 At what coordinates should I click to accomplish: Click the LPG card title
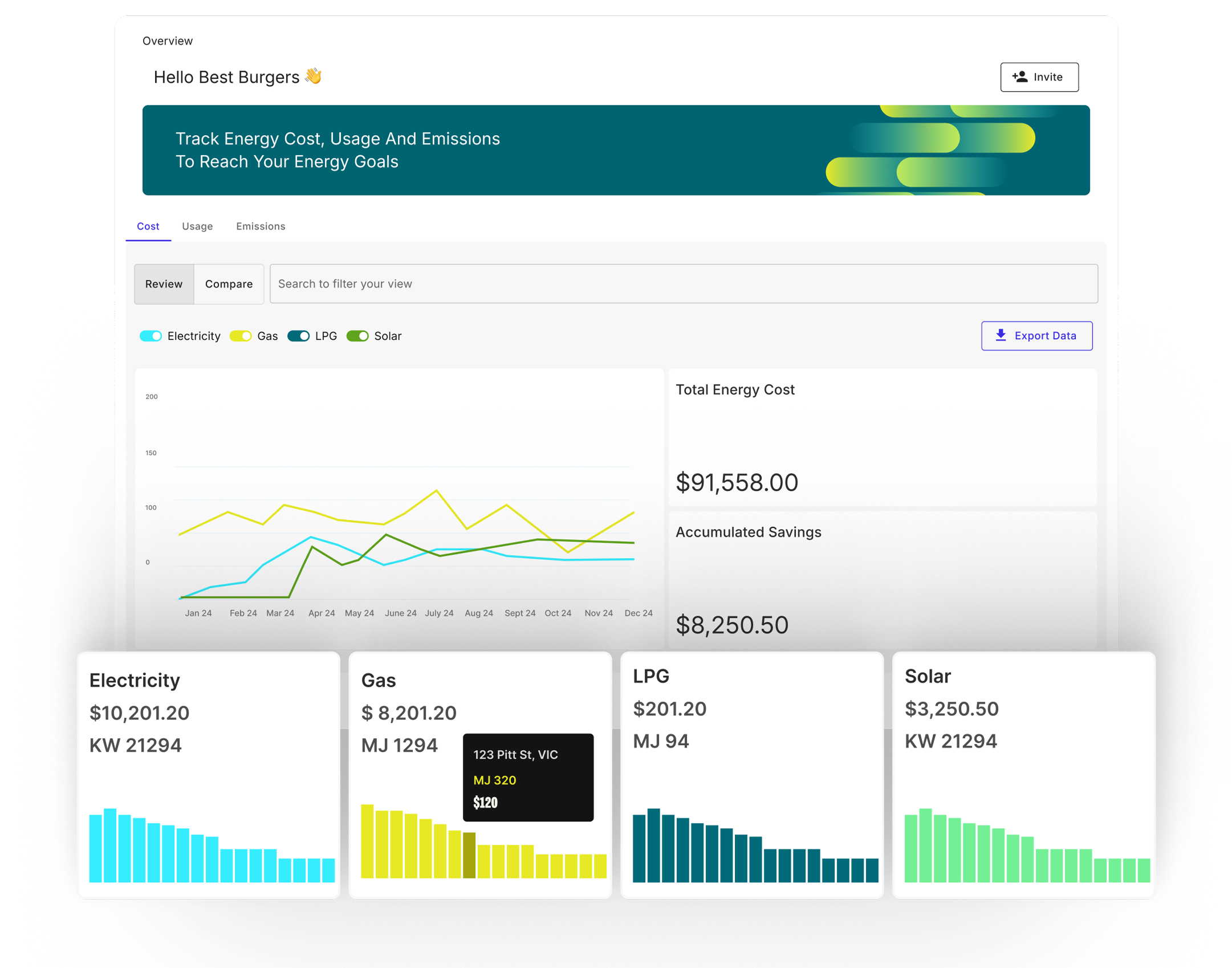[651, 676]
